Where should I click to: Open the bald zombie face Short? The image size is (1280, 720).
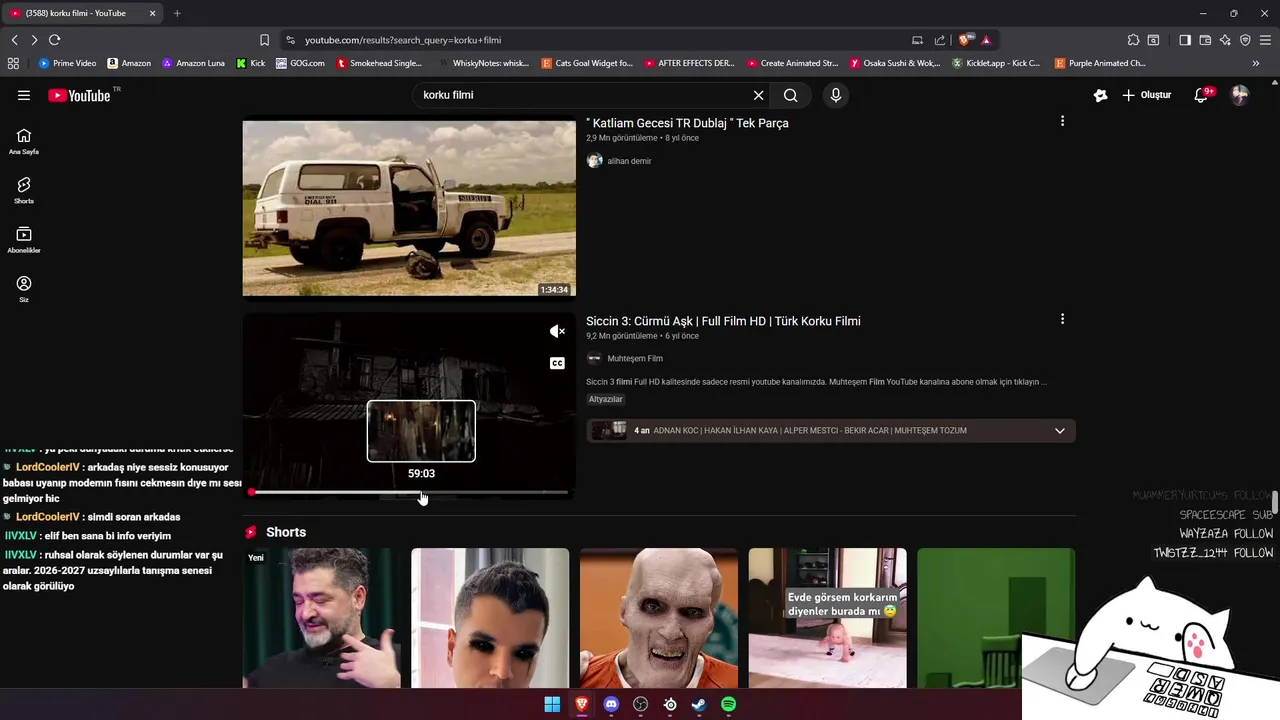(x=659, y=618)
